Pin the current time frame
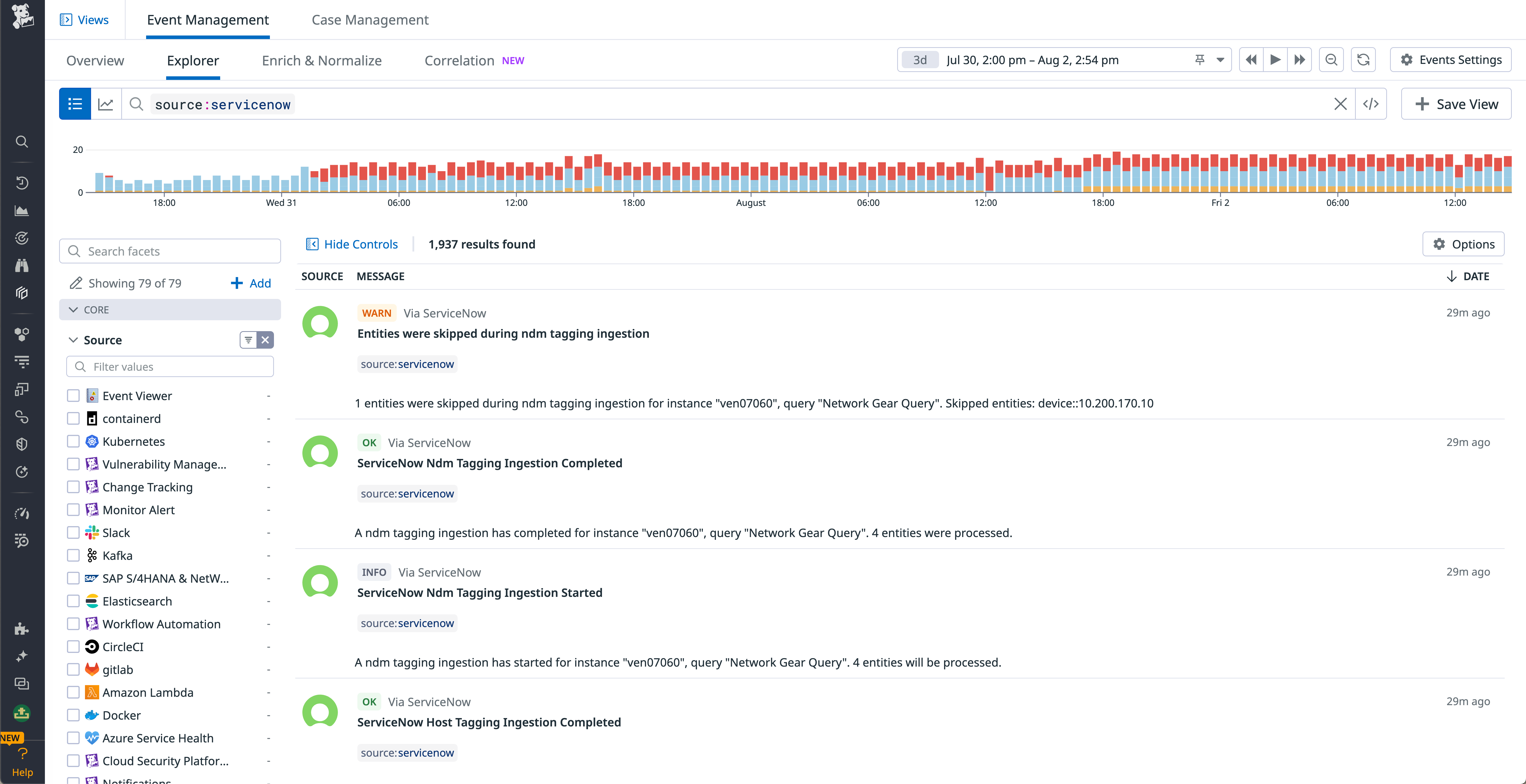Image resolution: width=1526 pixels, height=784 pixels. pyautogui.click(x=1200, y=59)
